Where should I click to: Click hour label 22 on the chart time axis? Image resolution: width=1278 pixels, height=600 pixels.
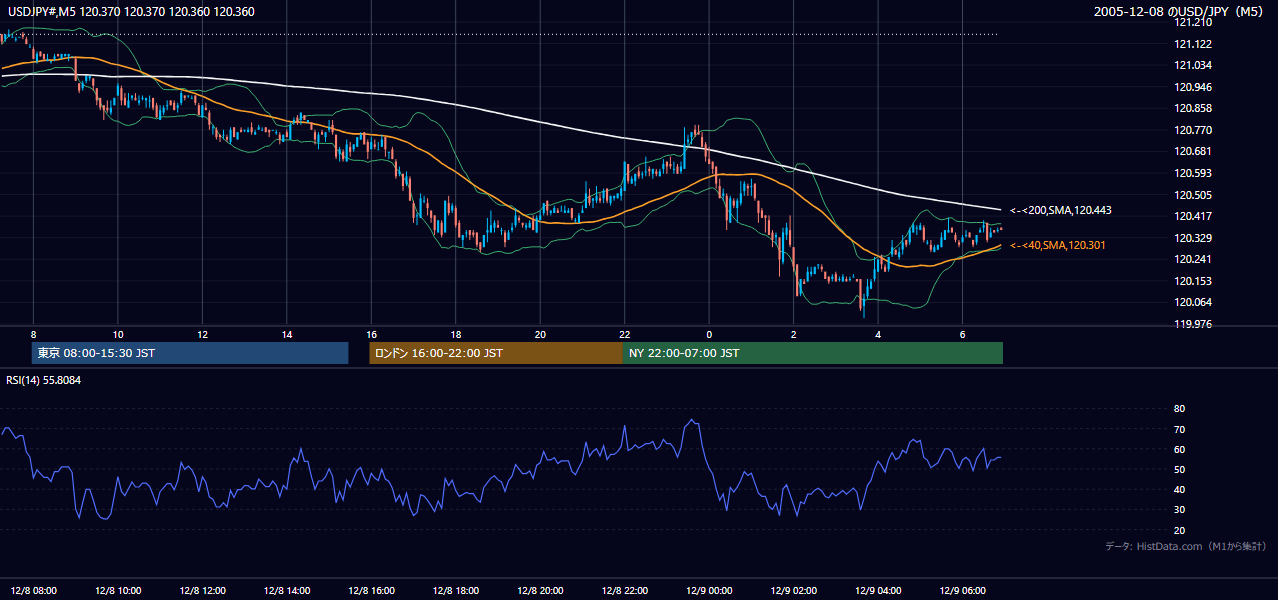pyautogui.click(x=624, y=334)
